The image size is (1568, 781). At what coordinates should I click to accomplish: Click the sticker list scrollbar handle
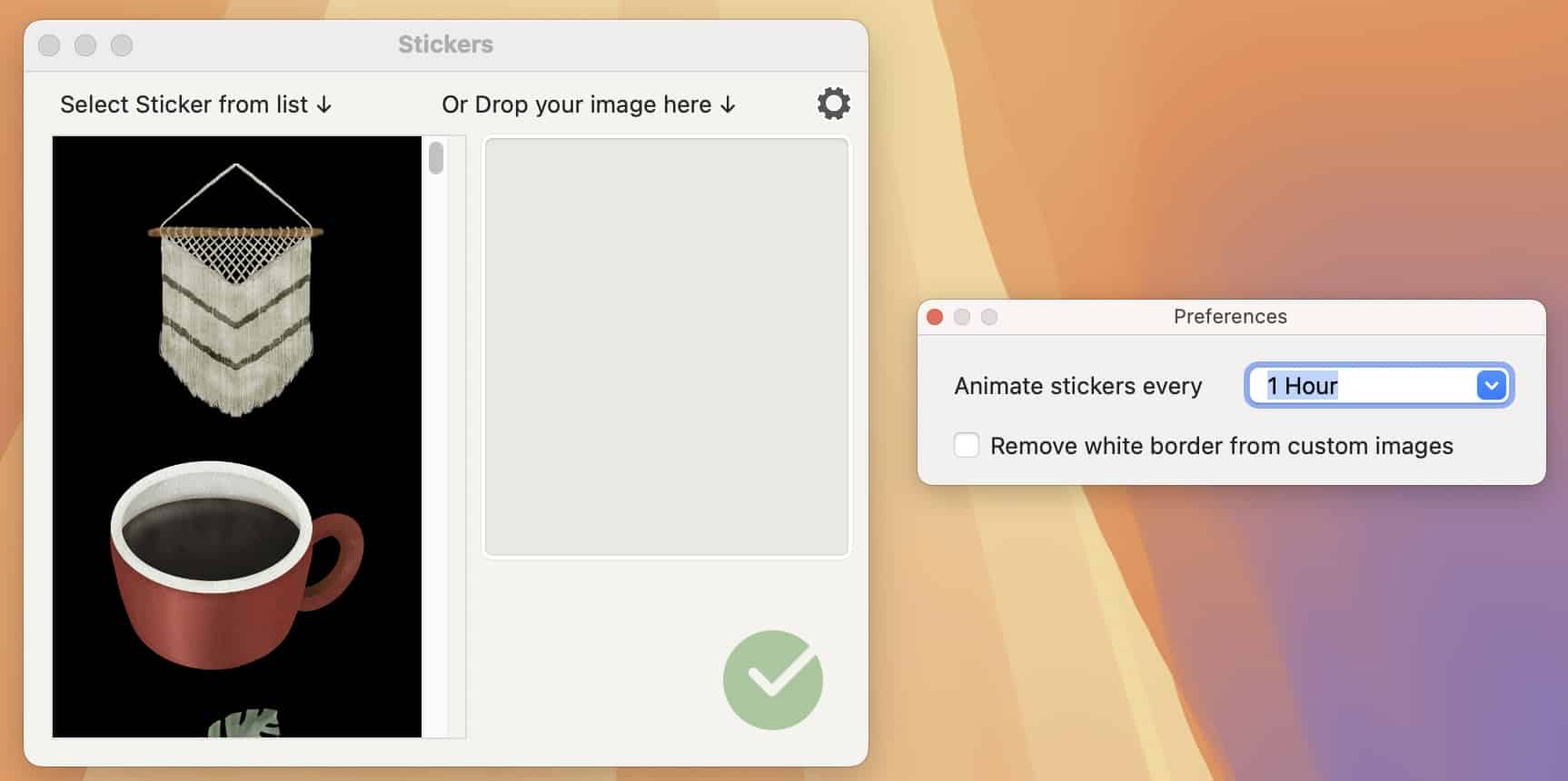click(x=436, y=158)
